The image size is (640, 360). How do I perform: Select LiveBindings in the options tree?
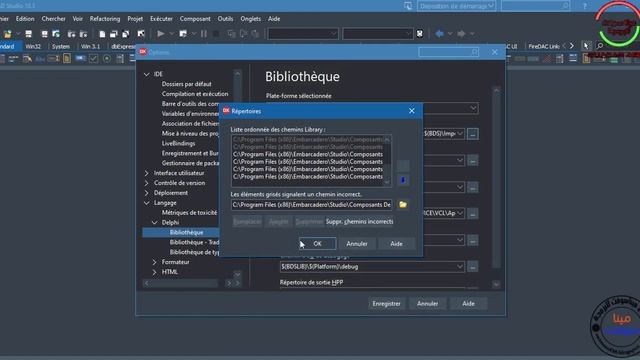pos(178,143)
